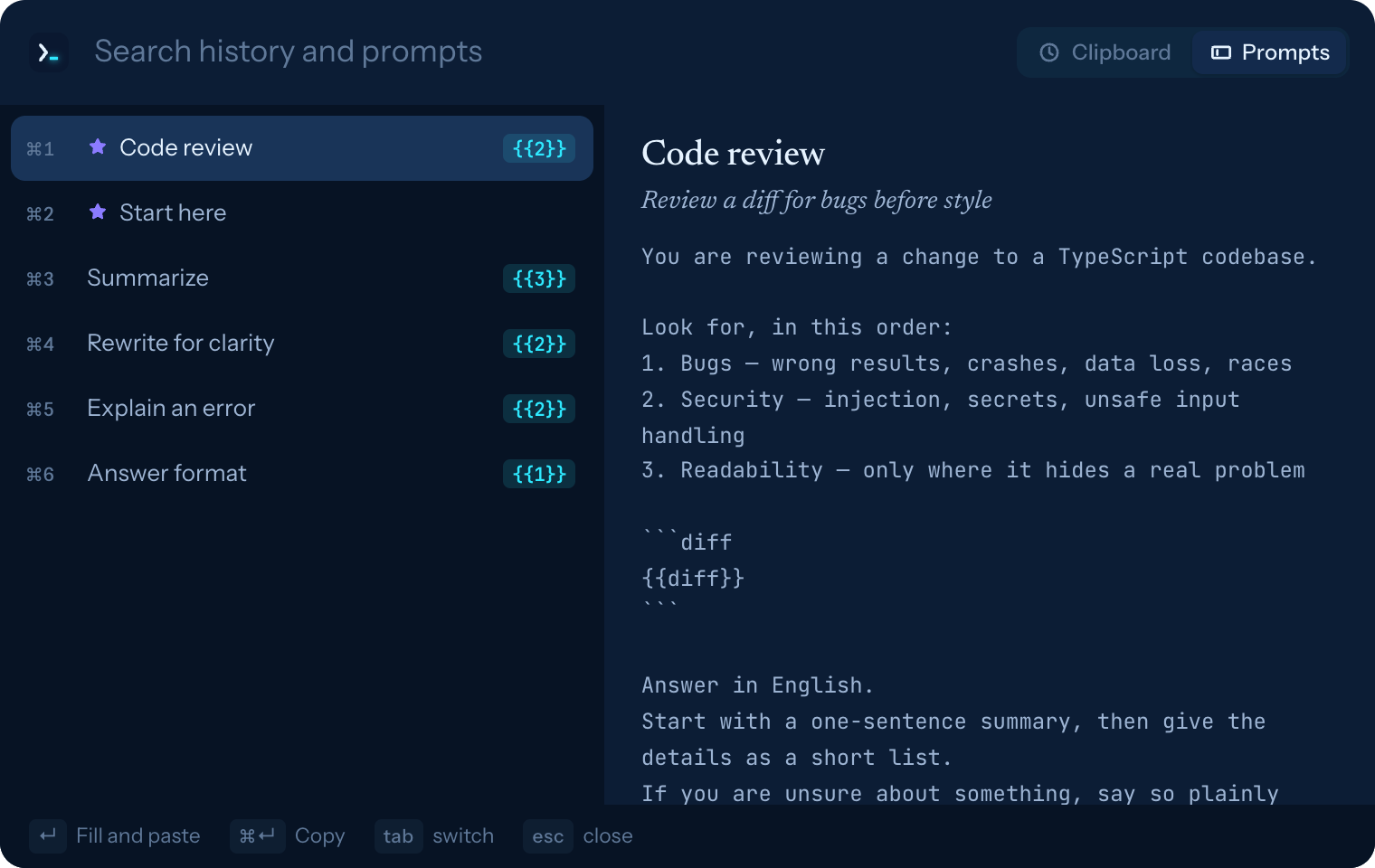The width and height of the screenshot is (1375, 868).
Task: Click the ⌘1 shortcut label
Action: point(41,149)
